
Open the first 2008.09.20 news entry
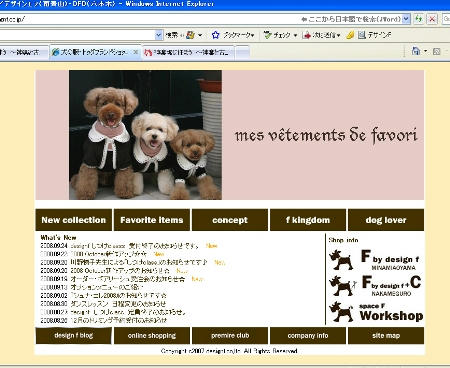coord(139,262)
